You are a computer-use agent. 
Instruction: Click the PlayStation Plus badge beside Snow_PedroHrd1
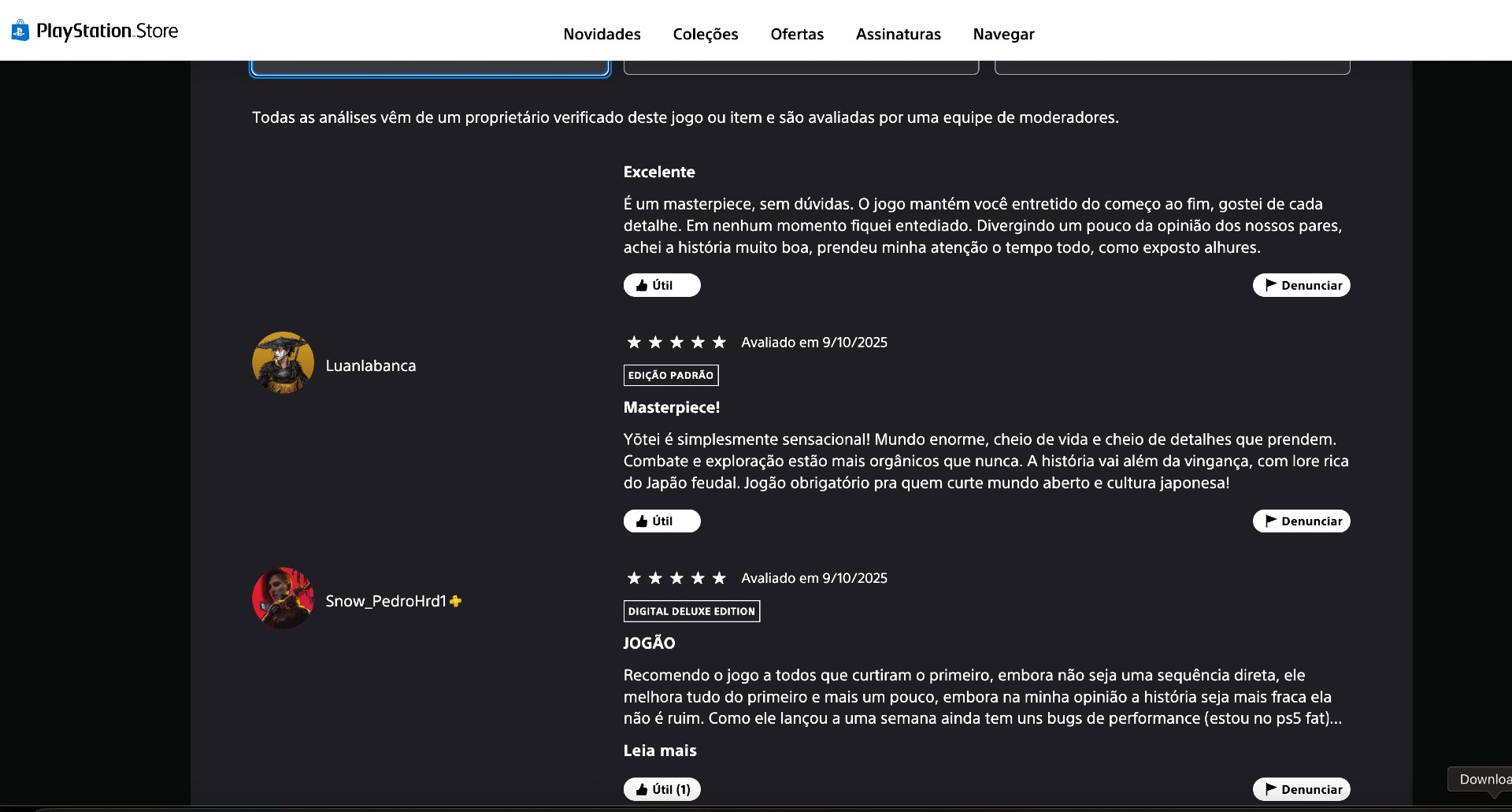click(x=455, y=601)
